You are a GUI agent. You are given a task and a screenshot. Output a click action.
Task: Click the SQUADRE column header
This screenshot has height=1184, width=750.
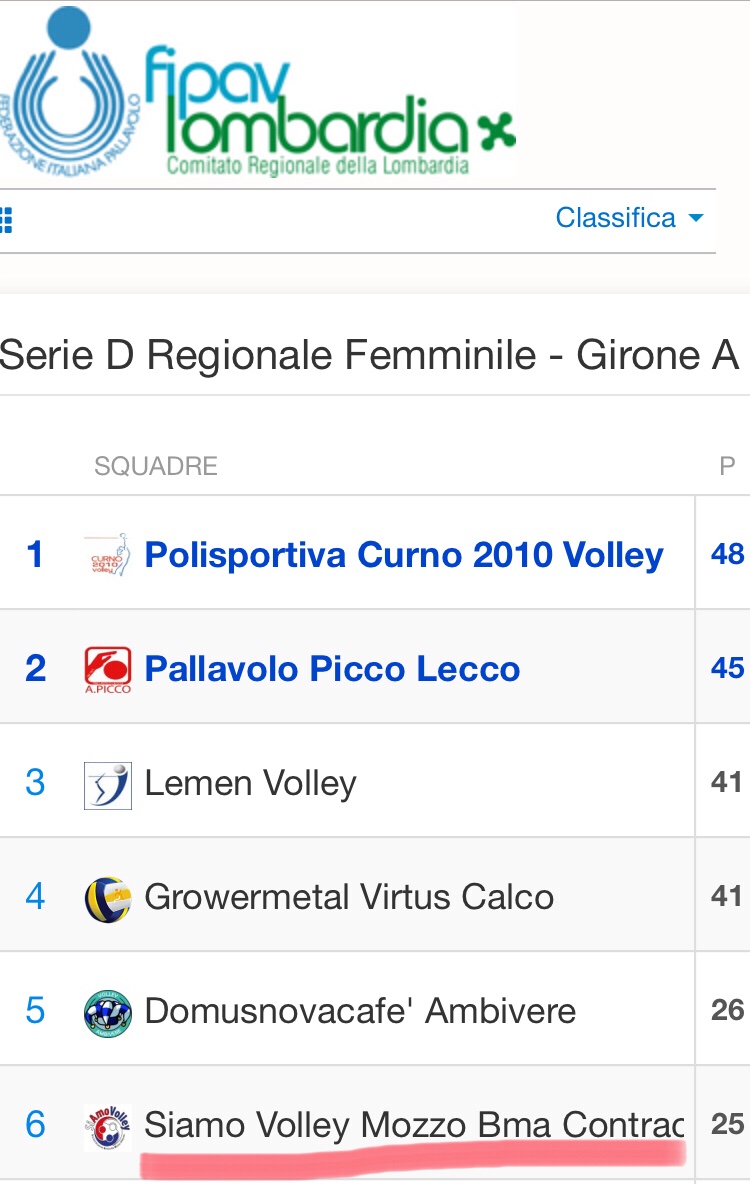pos(156,466)
